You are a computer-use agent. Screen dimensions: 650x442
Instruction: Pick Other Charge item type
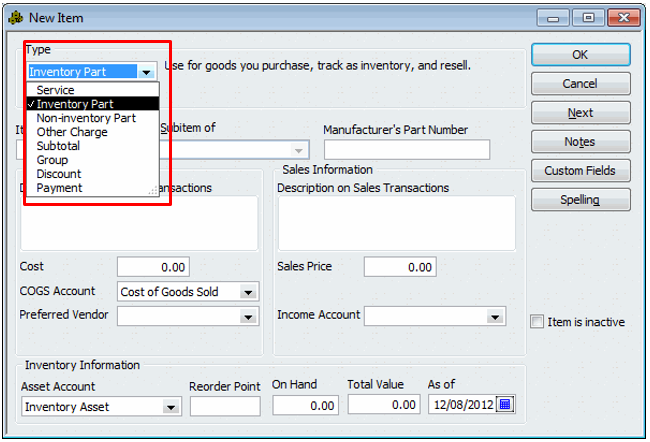pyautogui.click(x=93, y=132)
